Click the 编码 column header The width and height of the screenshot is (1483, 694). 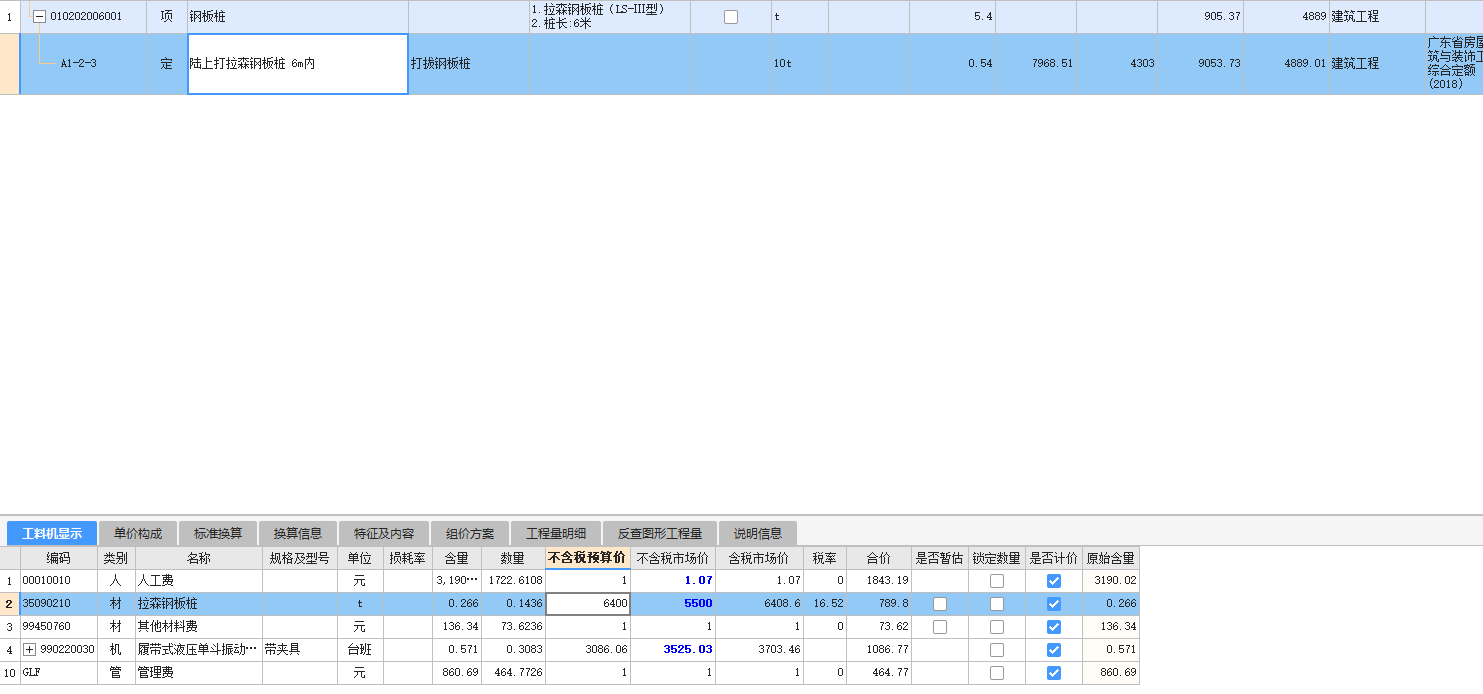click(59, 558)
